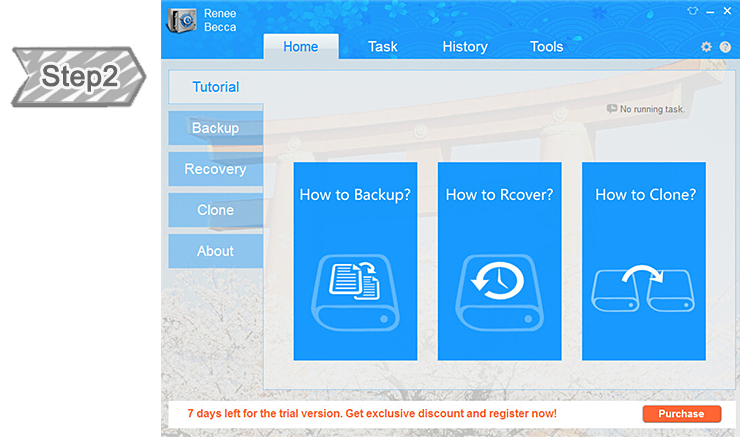Click the clone two-drives arrow icon

pos(643,290)
